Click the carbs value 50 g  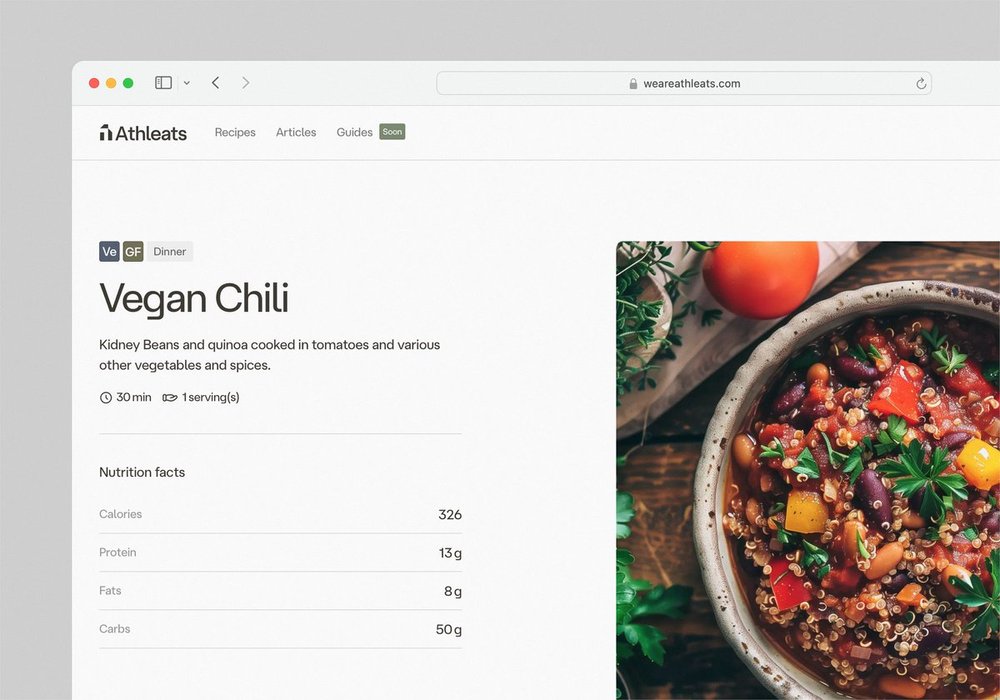click(448, 629)
